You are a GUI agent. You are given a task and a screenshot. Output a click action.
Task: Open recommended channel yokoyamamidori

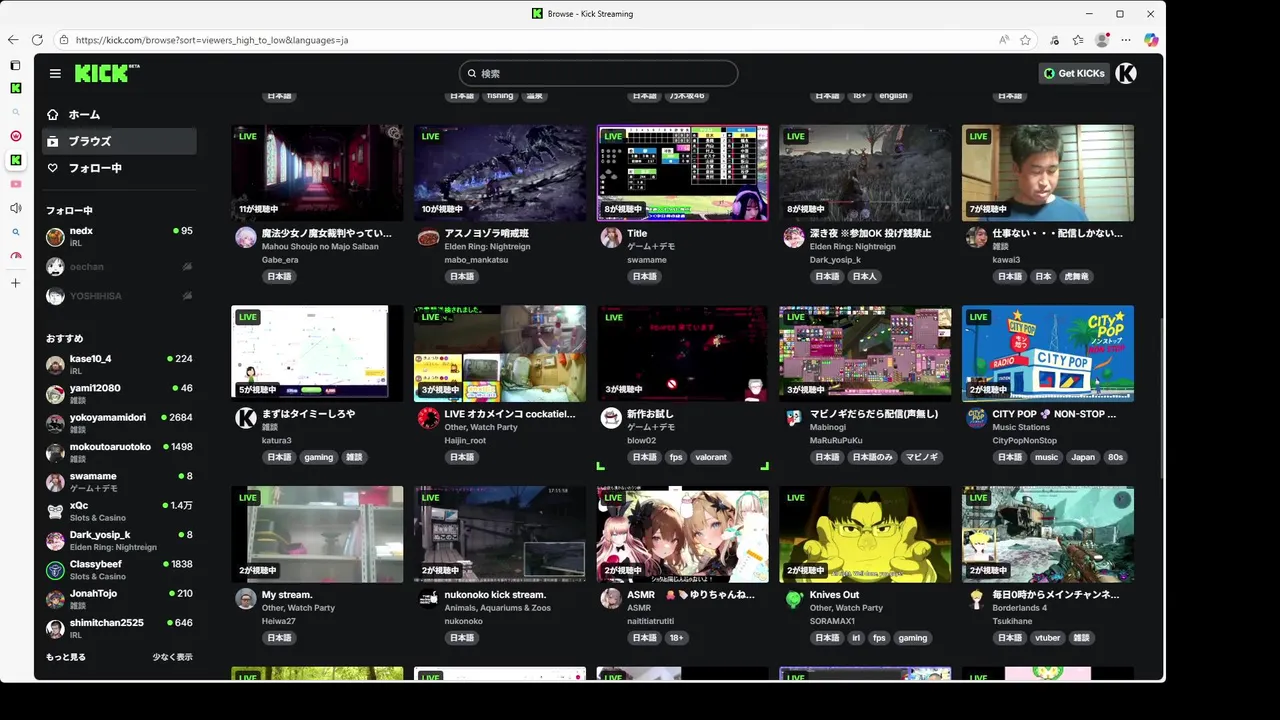coord(119,423)
